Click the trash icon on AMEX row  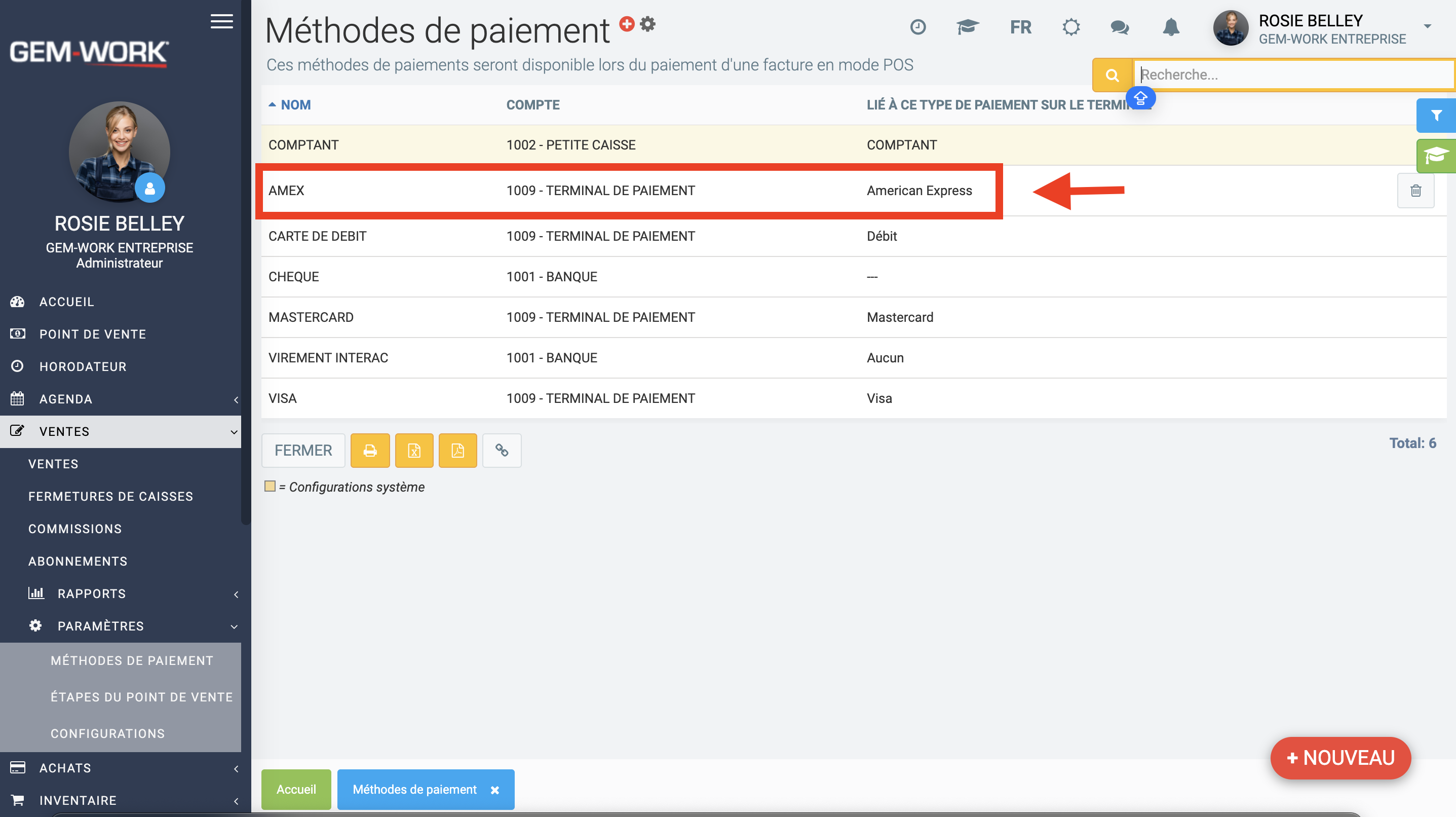pyautogui.click(x=1415, y=191)
